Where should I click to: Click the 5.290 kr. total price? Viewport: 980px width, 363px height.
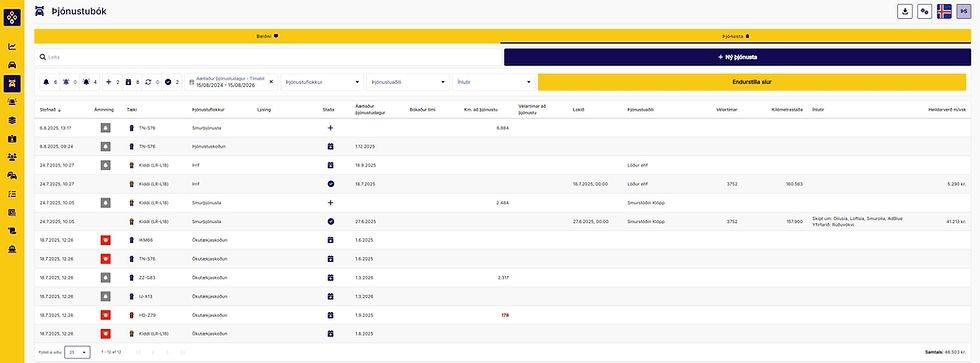[958, 184]
